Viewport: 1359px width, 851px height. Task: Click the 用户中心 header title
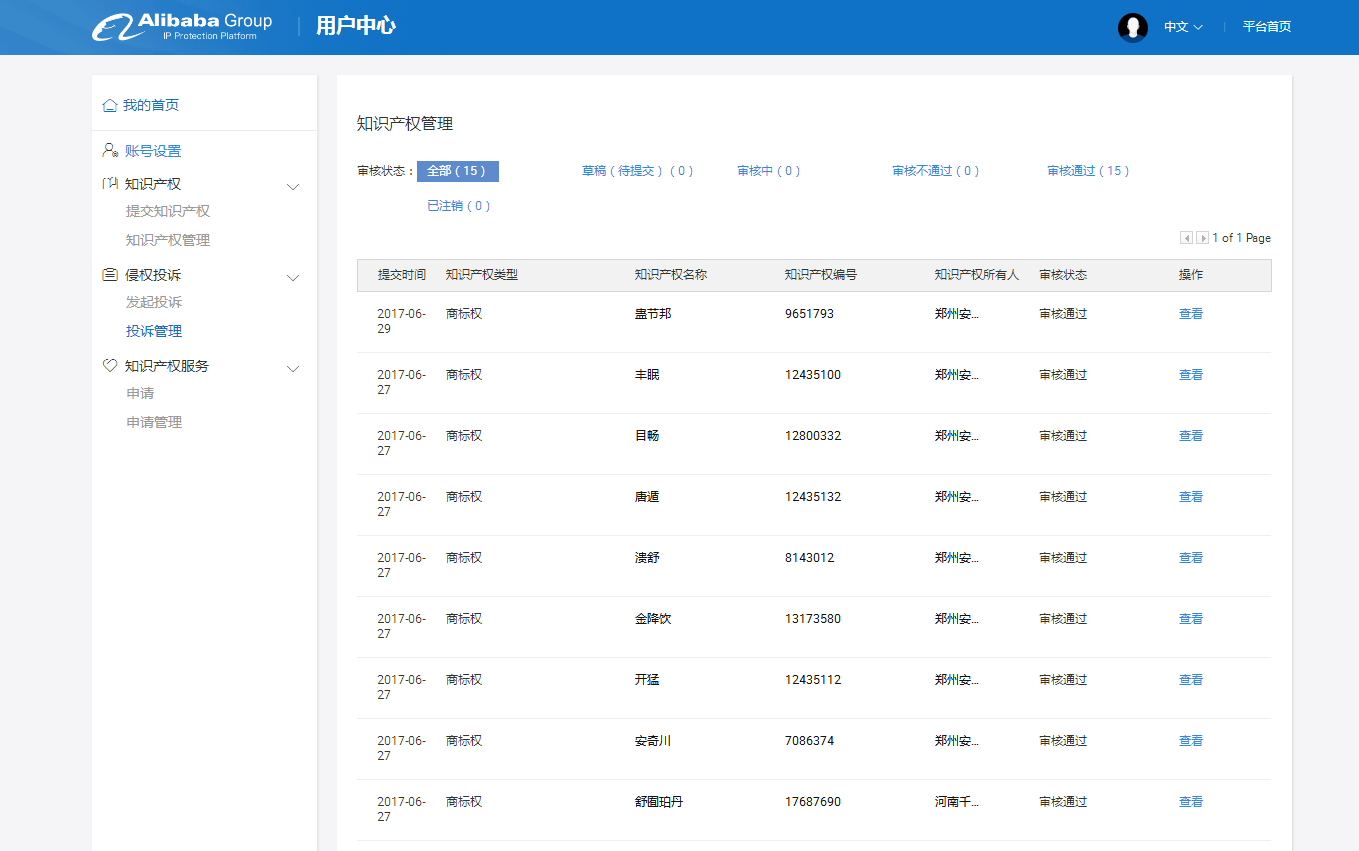pos(356,26)
